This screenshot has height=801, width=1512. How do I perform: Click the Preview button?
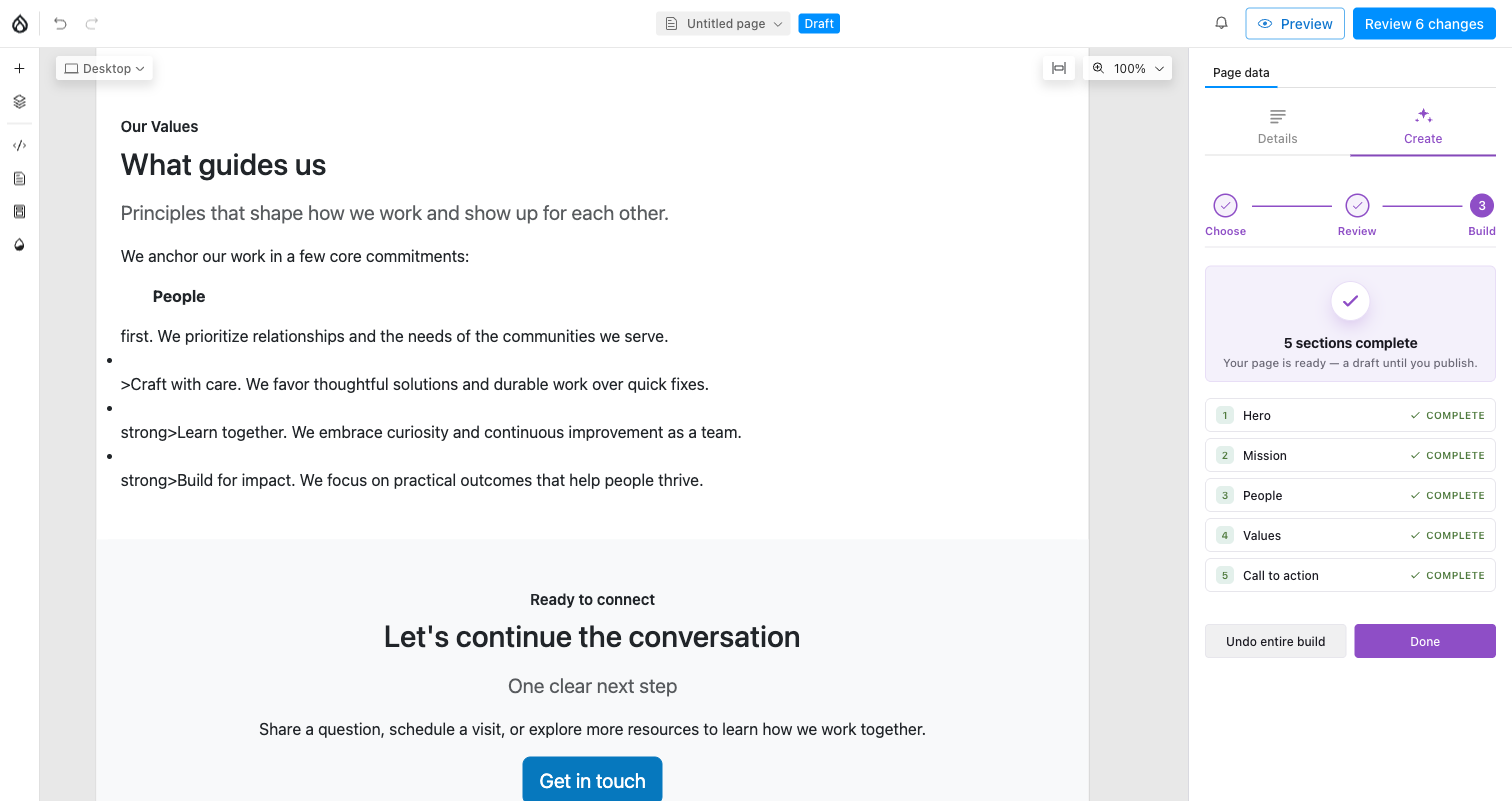pyautogui.click(x=1295, y=24)
